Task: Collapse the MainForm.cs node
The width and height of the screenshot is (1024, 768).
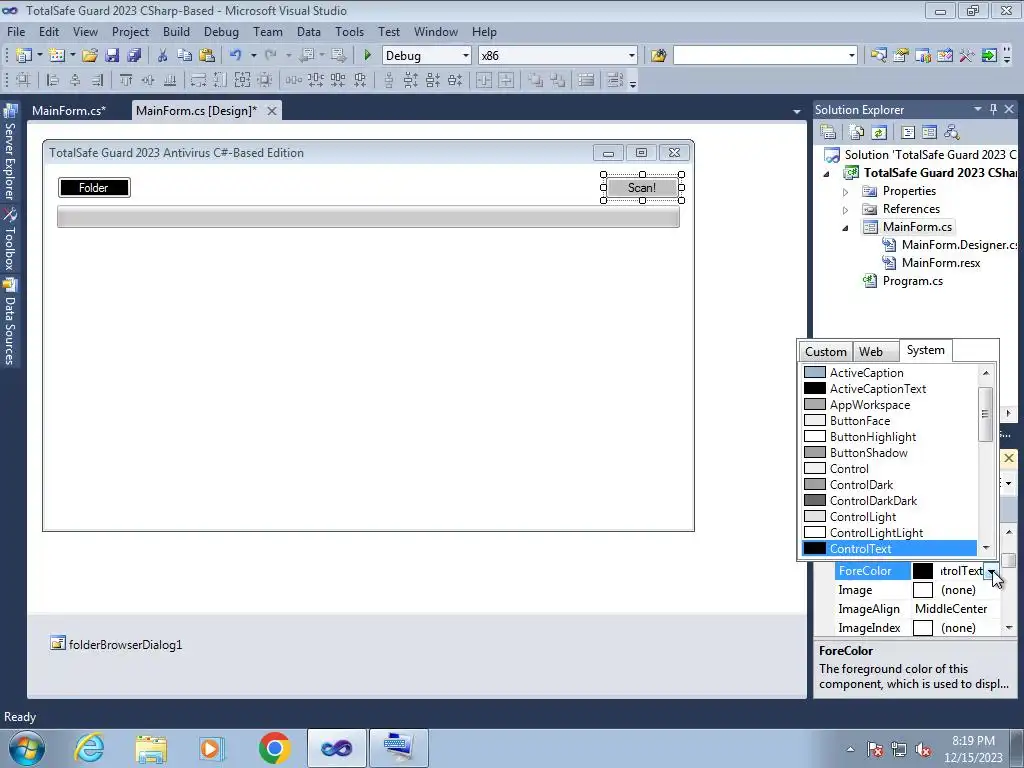Action: pos(845,228)
